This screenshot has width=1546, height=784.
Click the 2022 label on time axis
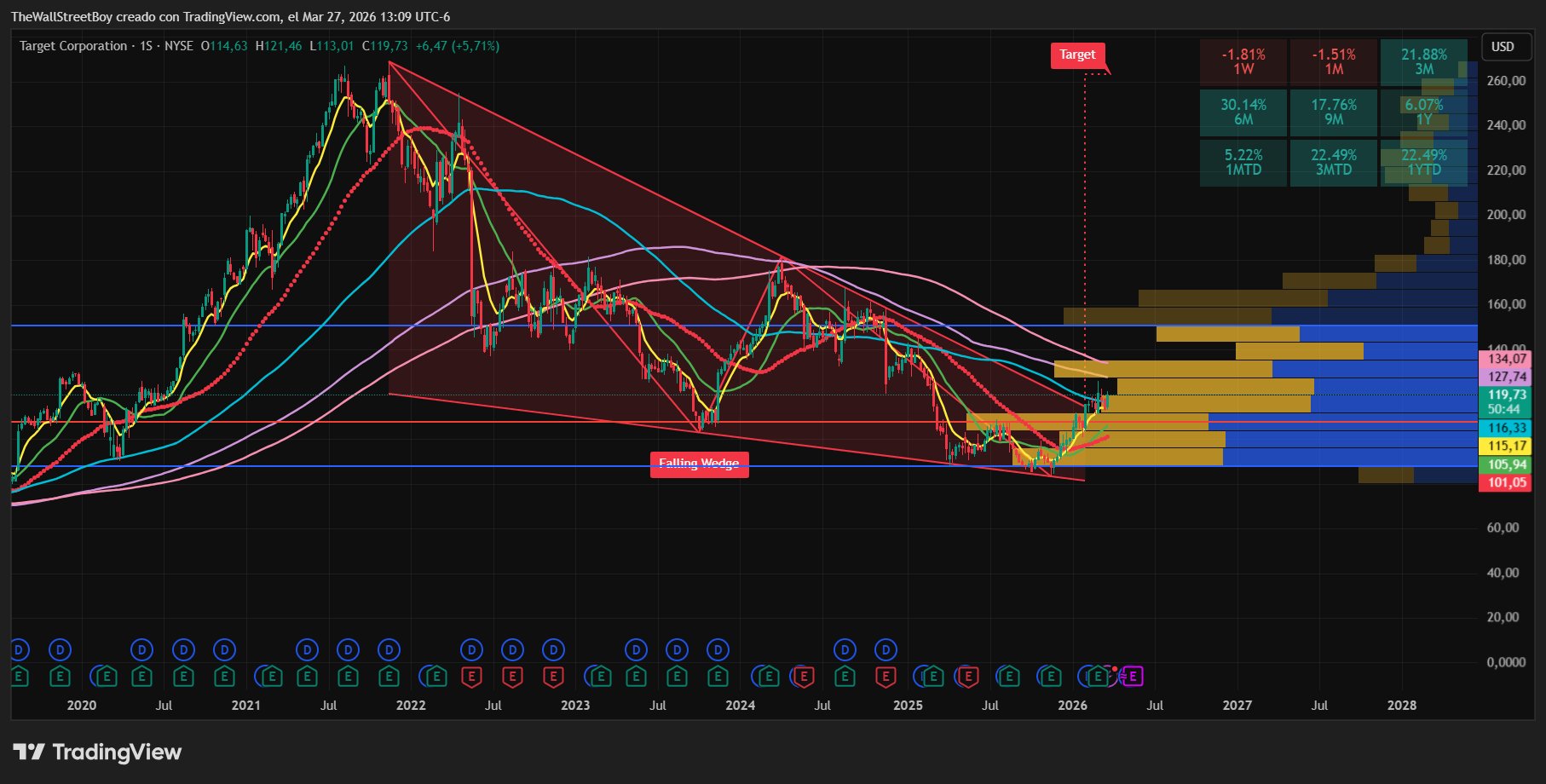coord(411,706)
